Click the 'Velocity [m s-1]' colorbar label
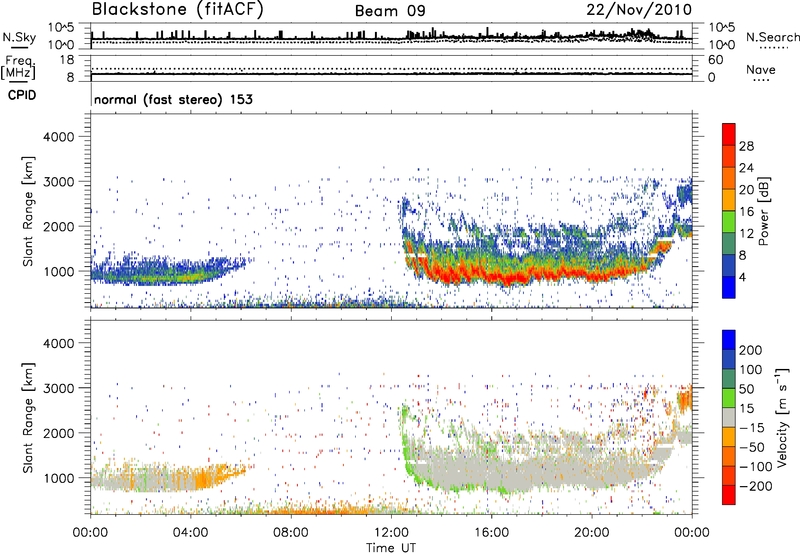The width and height of the screenshot is (800, 554). click(782, 417)
